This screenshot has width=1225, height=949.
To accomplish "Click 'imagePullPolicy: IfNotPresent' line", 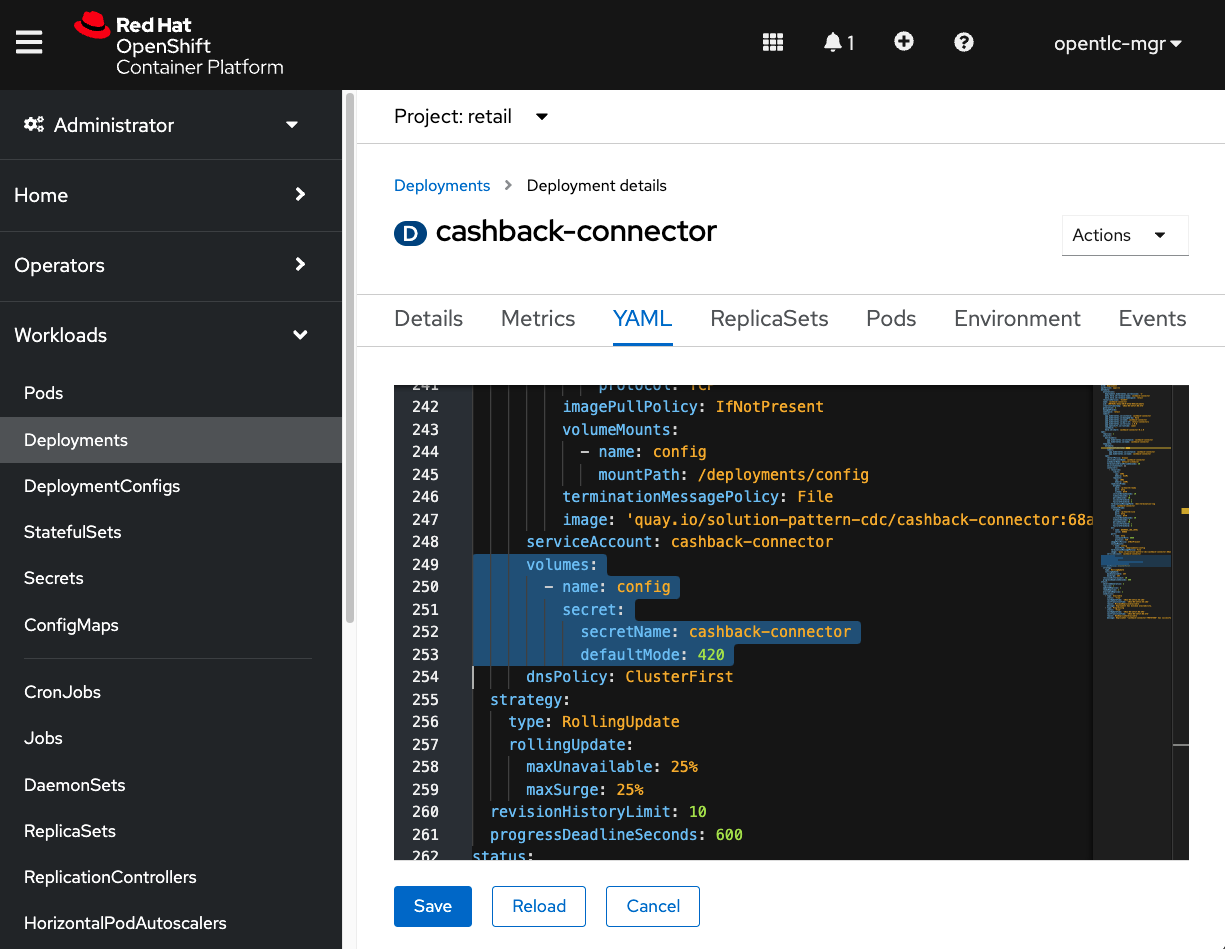I will coord(693,407).
